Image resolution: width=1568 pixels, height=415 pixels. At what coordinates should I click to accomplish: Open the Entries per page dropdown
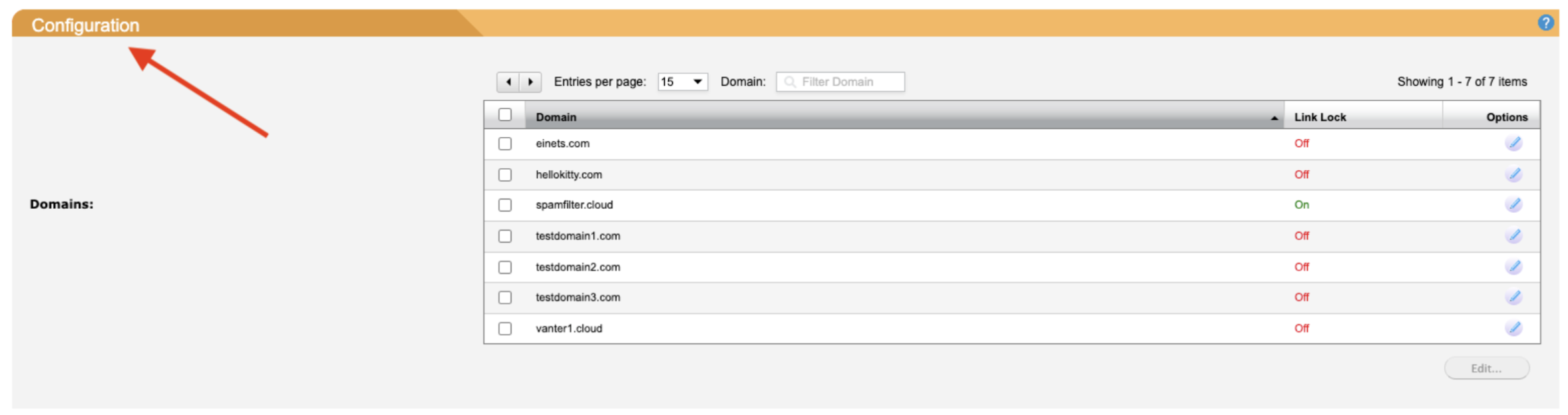(682, 82)
